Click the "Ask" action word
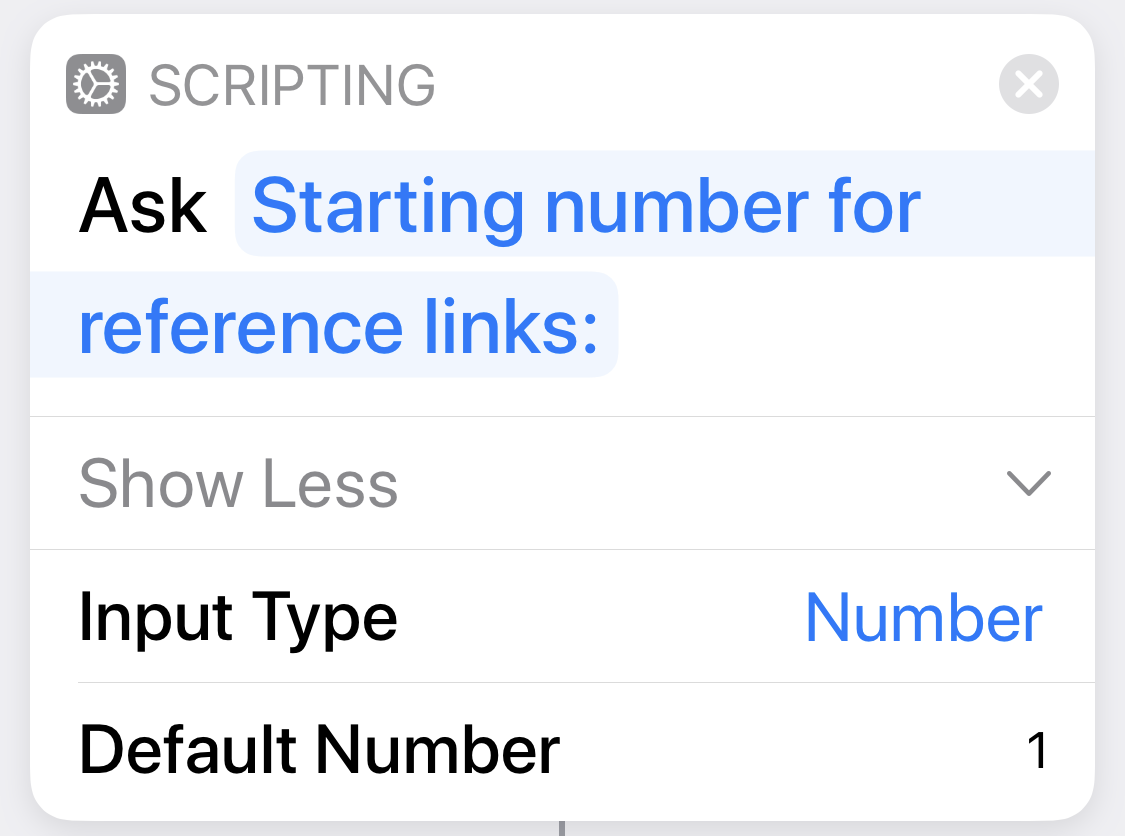Image resolution: width=1125 pixels, height=836 pixels. pyautogui.click(x=143, y=207)
